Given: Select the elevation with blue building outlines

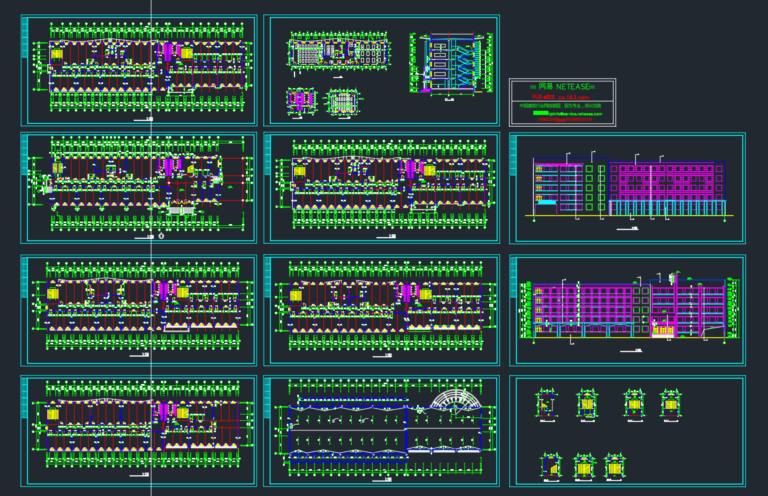Looking at the screenshot, I should pyautogui.click(x=629, y=187).
